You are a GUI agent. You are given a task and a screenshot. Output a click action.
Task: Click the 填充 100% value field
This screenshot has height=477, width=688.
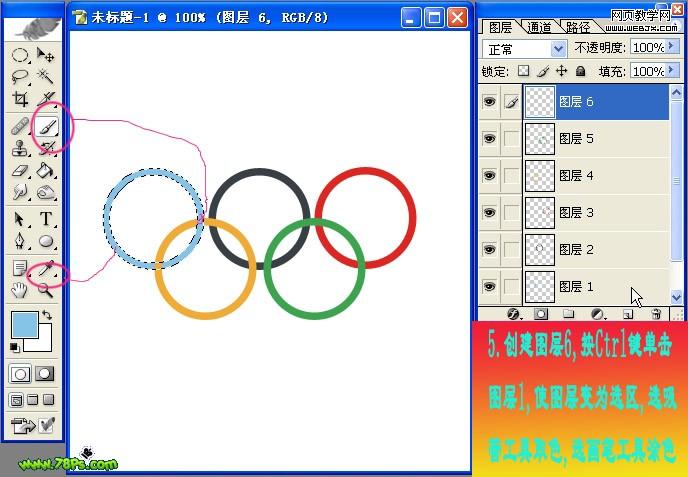coord(649,71)
